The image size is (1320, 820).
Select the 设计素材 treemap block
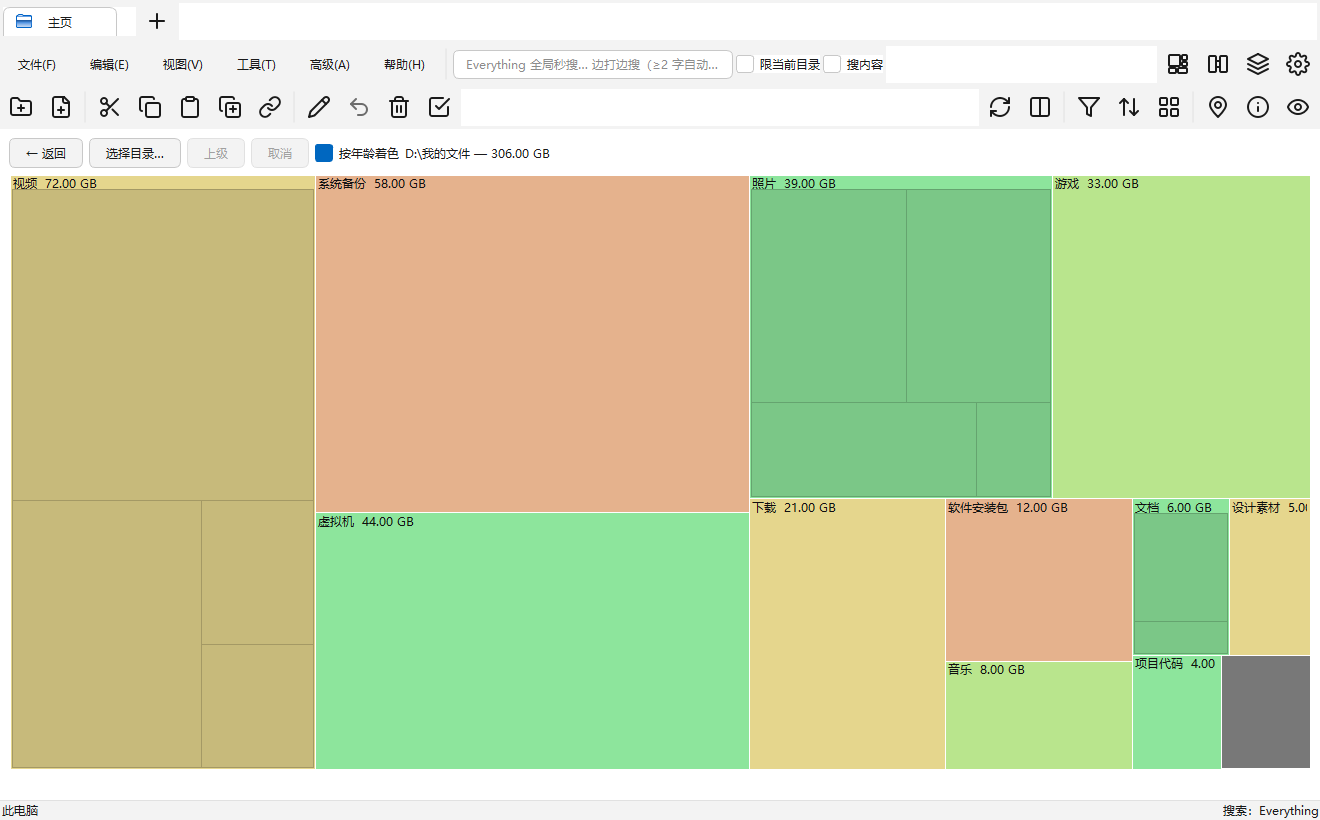pos(1269,577)
